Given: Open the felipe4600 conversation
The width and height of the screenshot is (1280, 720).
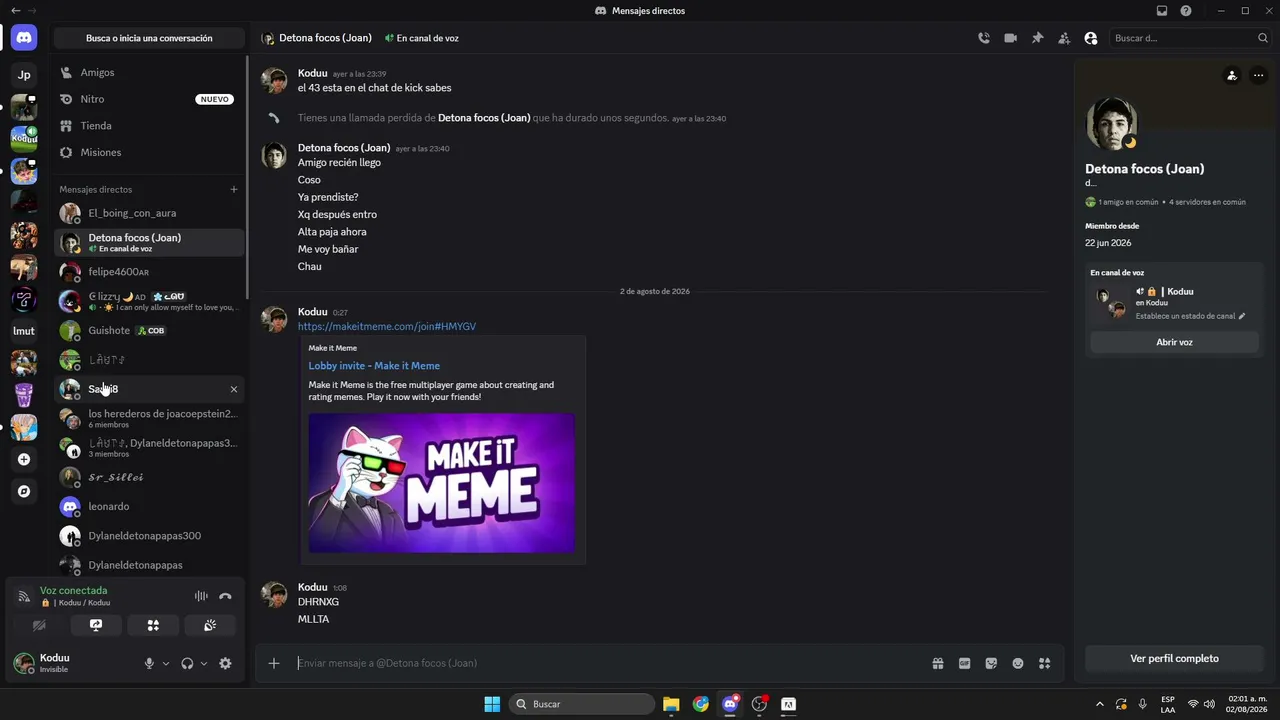Looking at the screenshot, I should (x=149, y=272).
